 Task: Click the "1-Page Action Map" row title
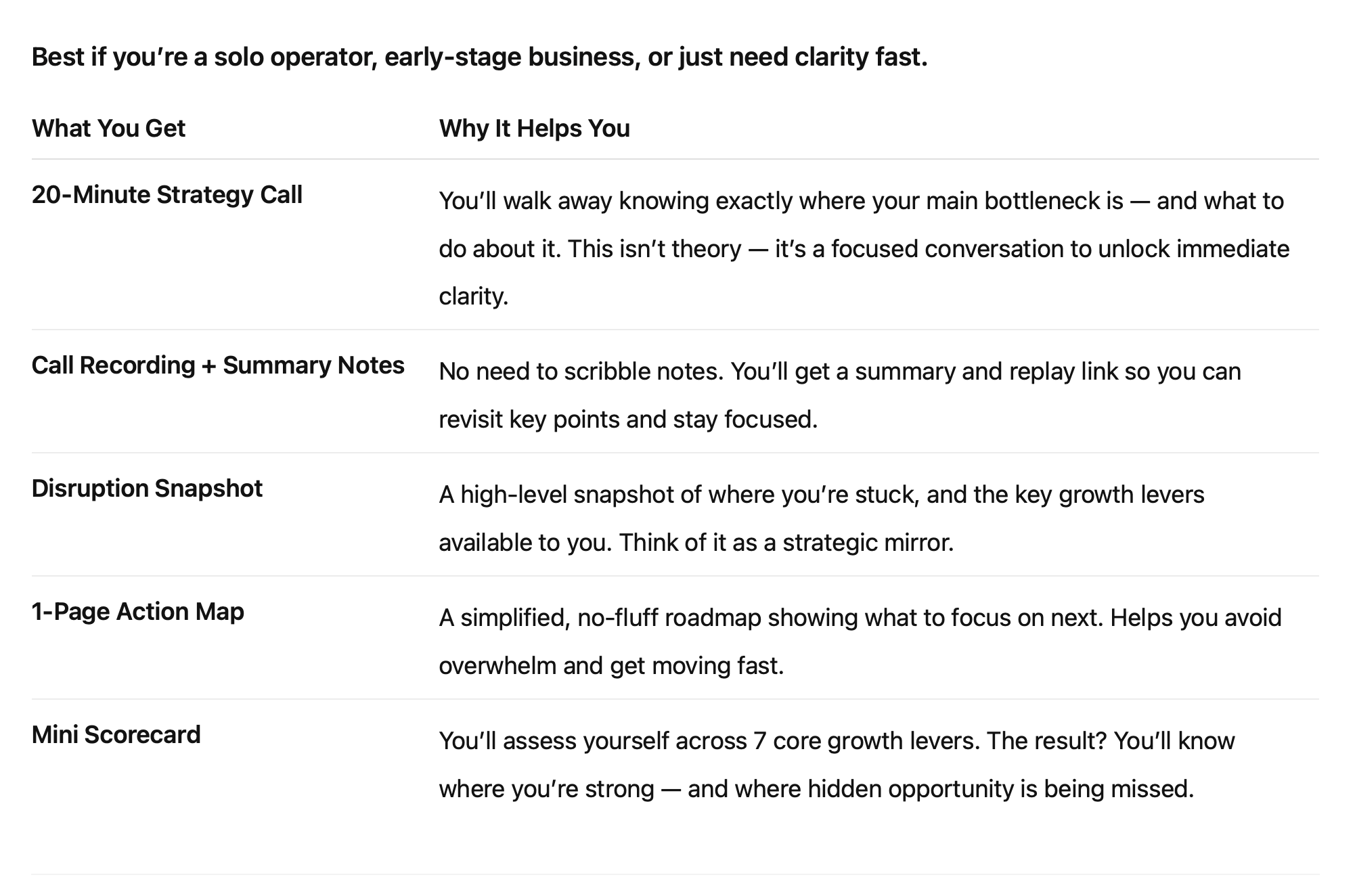click(137, 612)
